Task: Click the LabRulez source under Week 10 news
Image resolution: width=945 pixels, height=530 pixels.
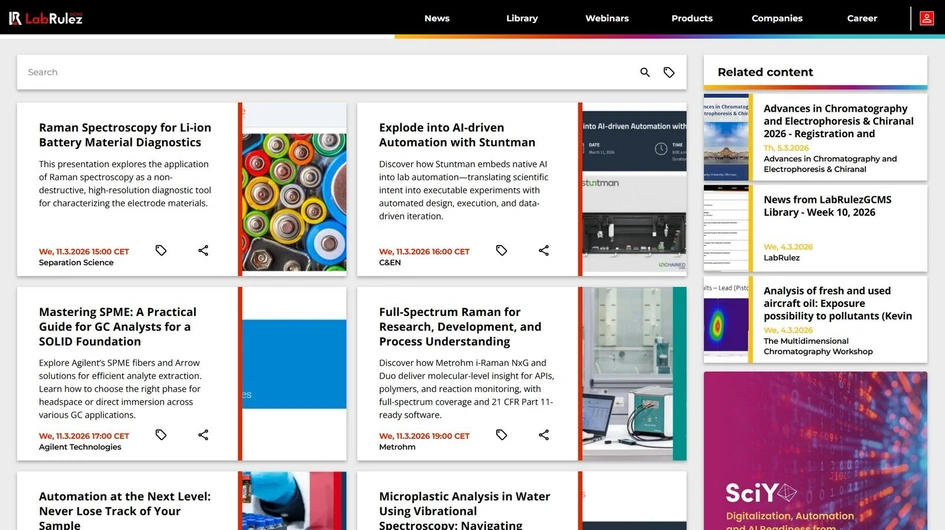Action: (x=781, y=257)
